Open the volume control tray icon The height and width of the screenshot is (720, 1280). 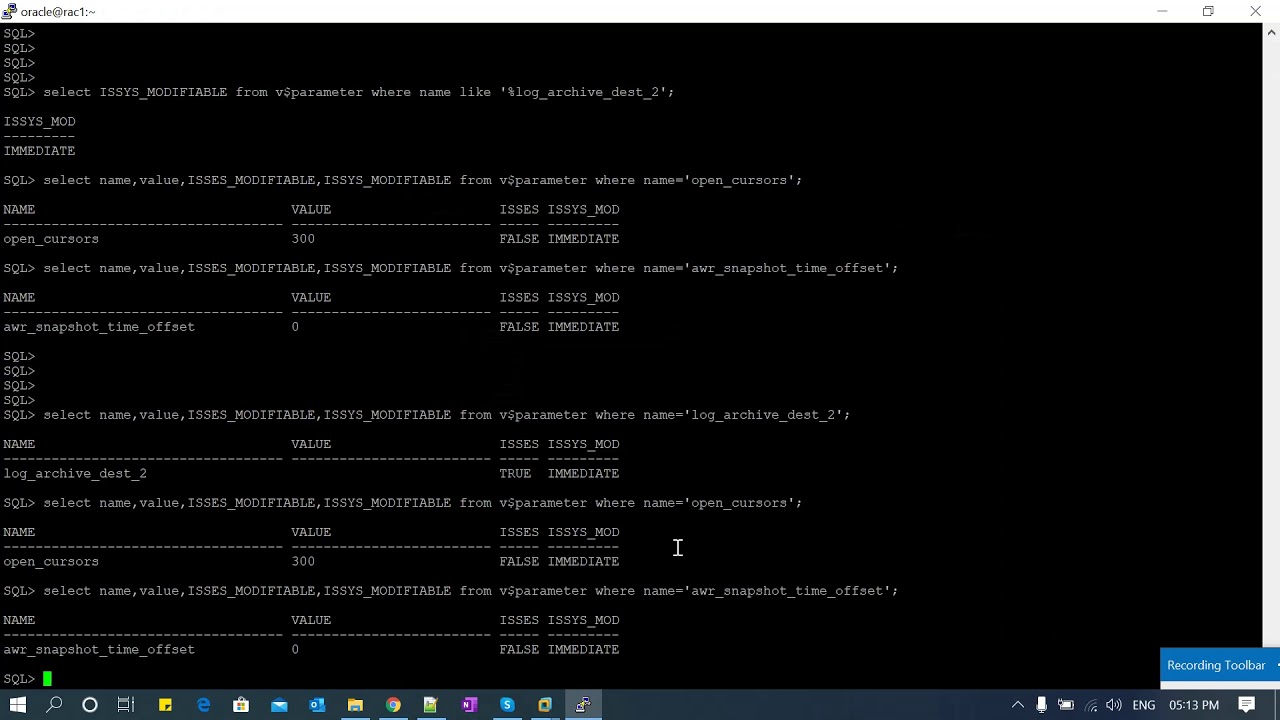[1114, 705]
